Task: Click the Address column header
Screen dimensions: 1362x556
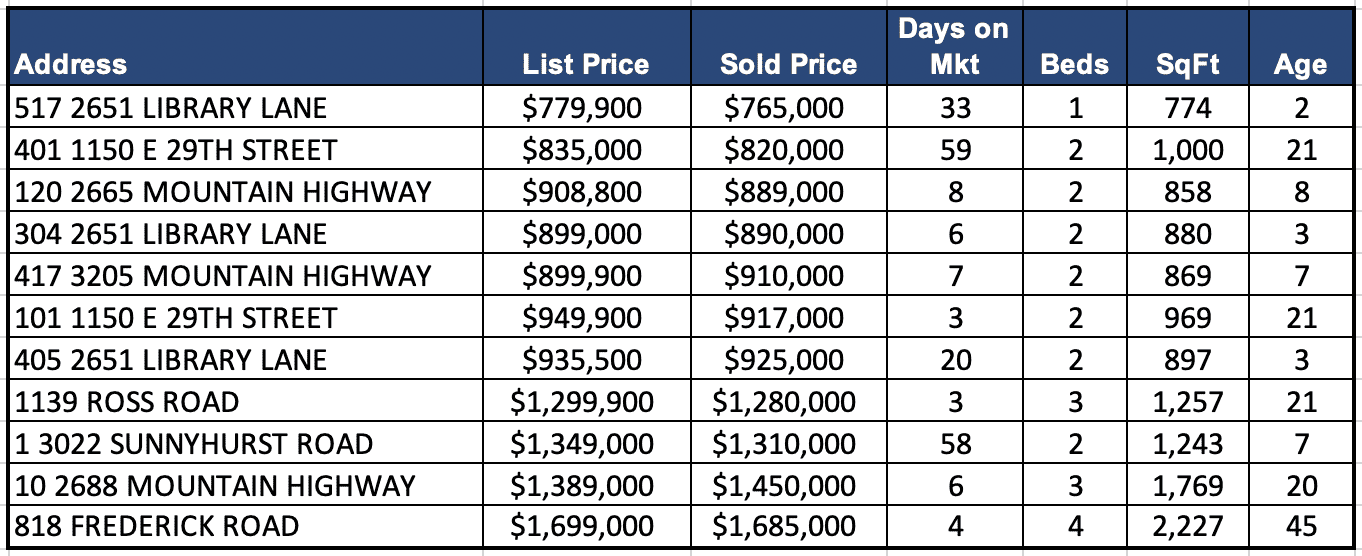Action: (x=72, y=64)
